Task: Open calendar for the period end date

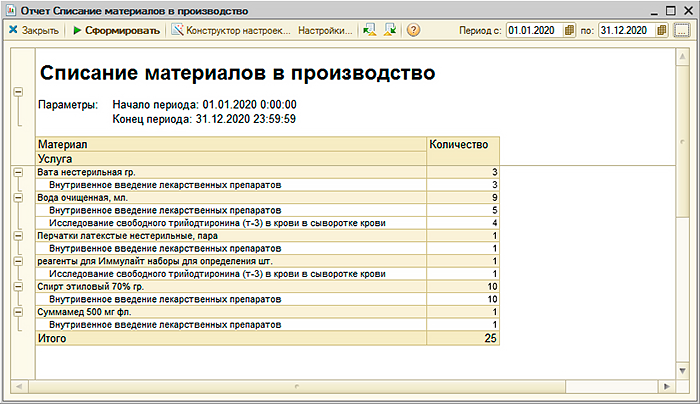Action: [x=661, y=30]
